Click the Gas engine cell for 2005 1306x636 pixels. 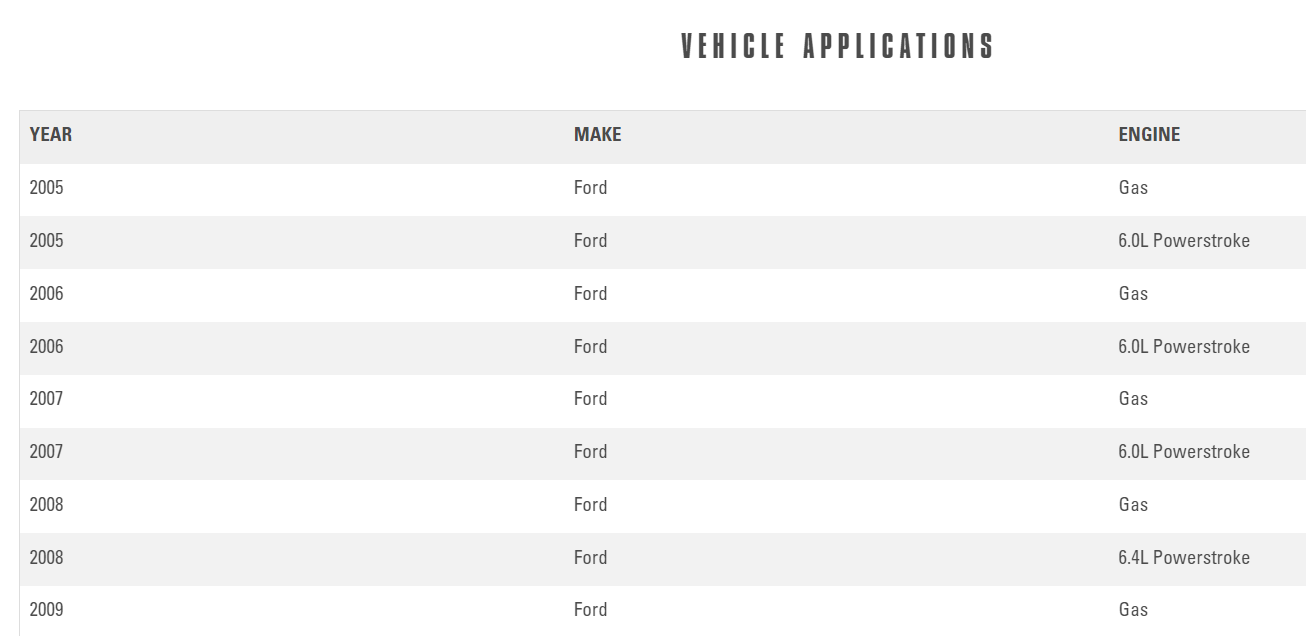(1133, 188)
